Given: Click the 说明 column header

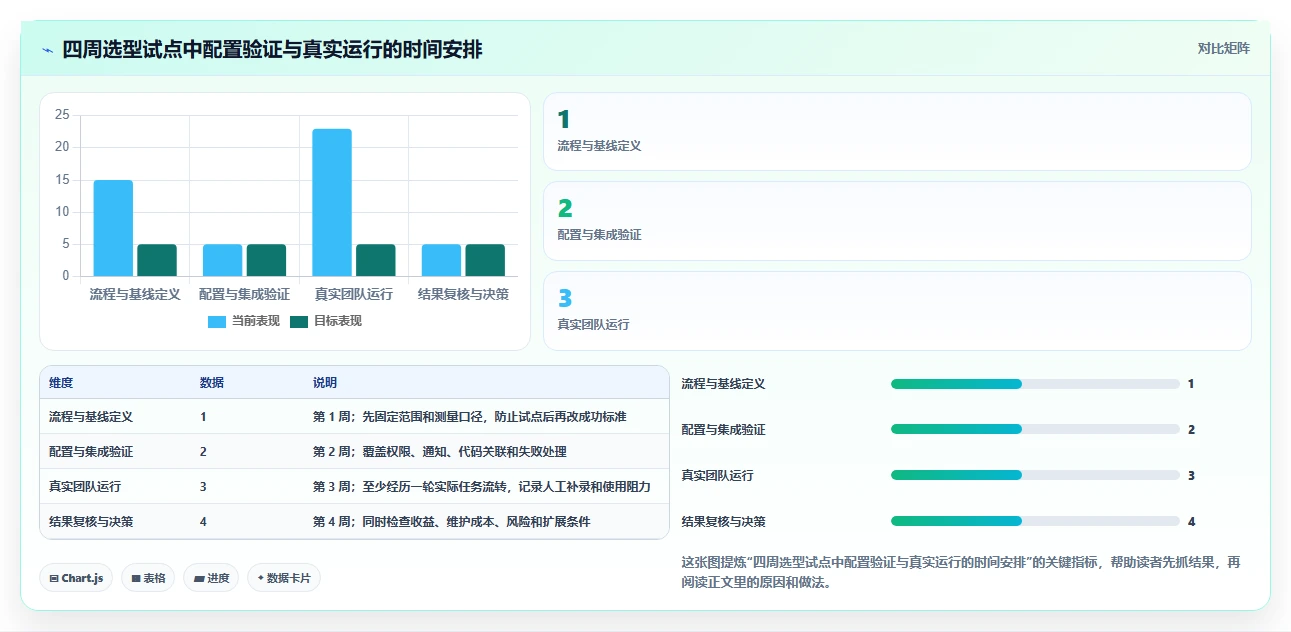Looking at the screenshot, I should point(325,383).
